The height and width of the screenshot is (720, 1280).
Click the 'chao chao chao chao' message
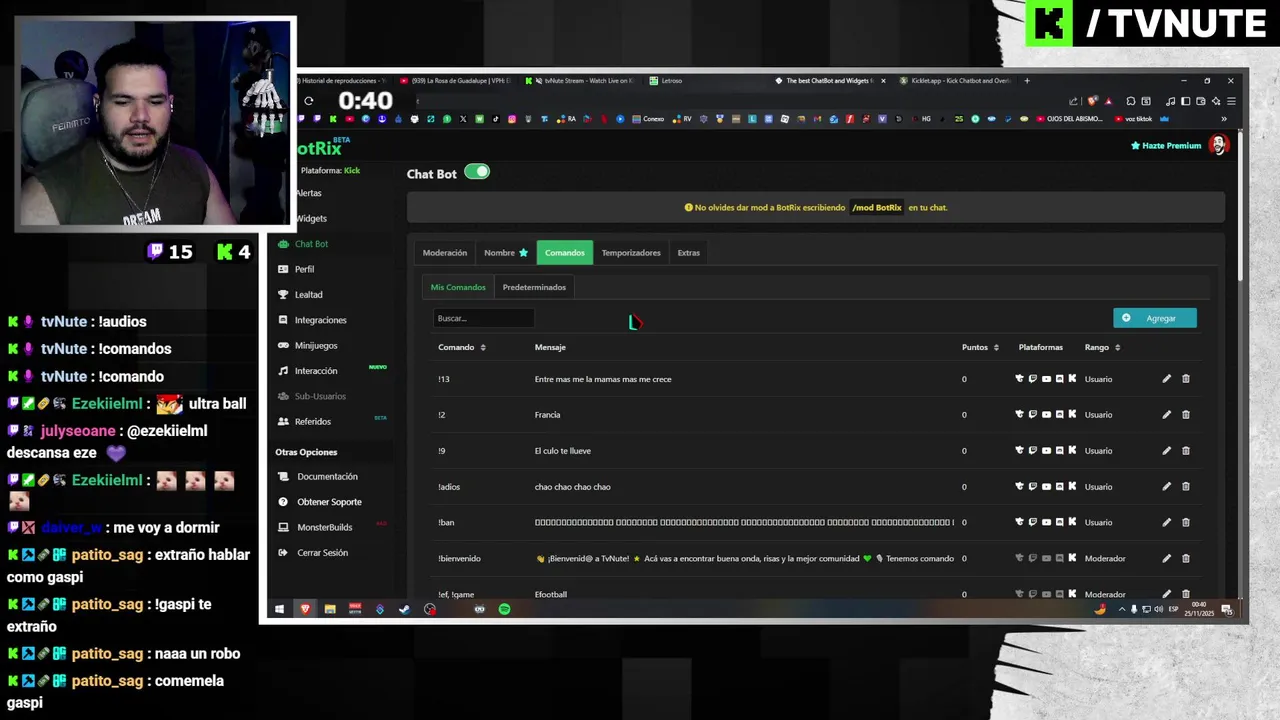[x=572, y=487]
